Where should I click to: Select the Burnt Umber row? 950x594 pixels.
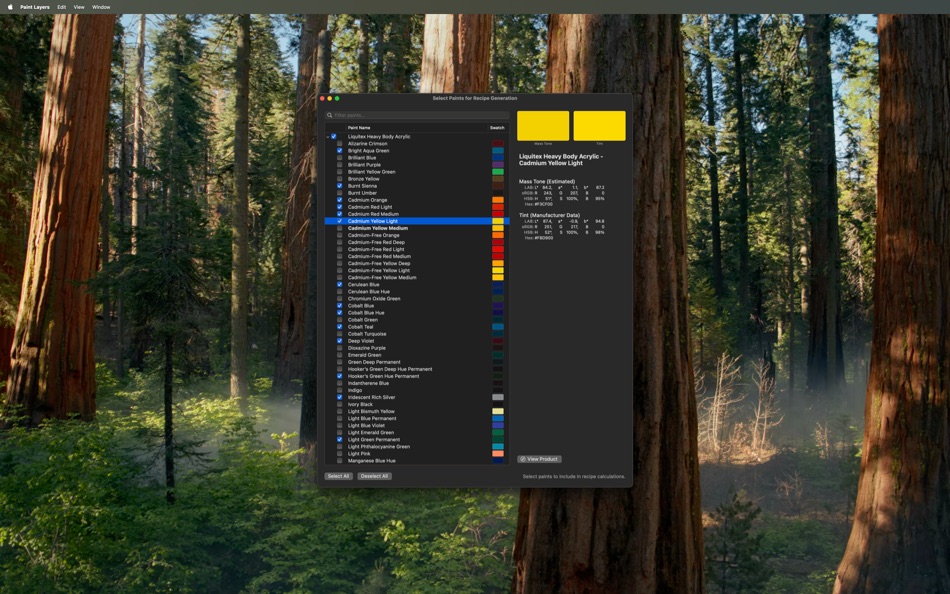417,193
